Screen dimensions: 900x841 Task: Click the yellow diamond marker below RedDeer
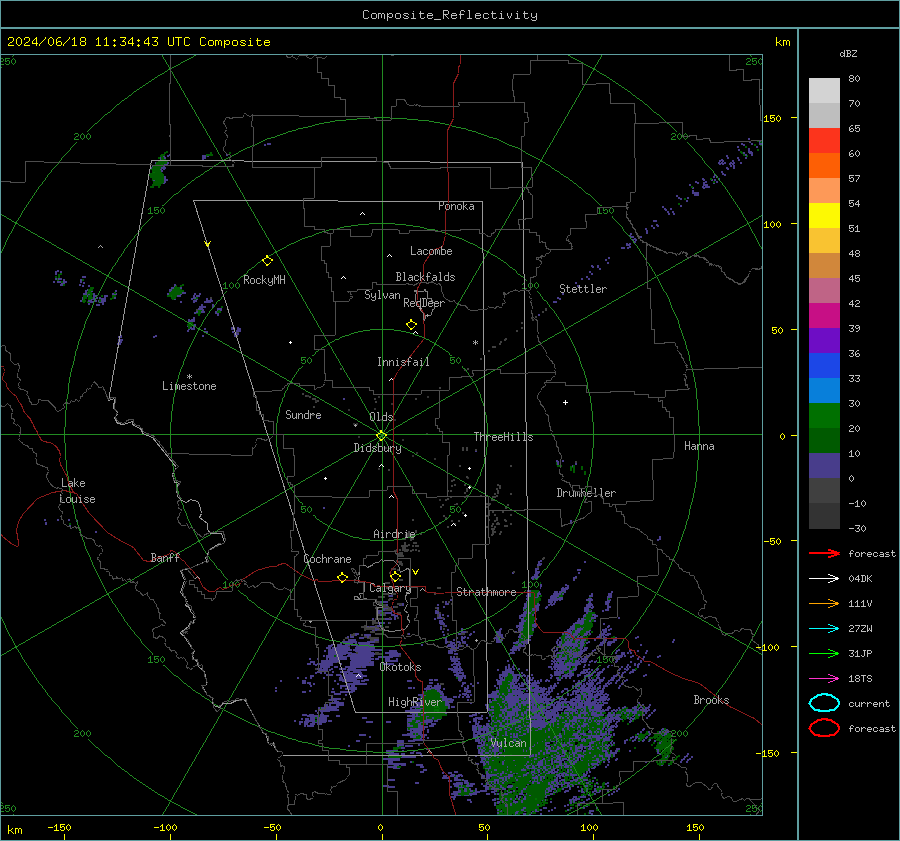pyautogui.click(x=411, y=325)
